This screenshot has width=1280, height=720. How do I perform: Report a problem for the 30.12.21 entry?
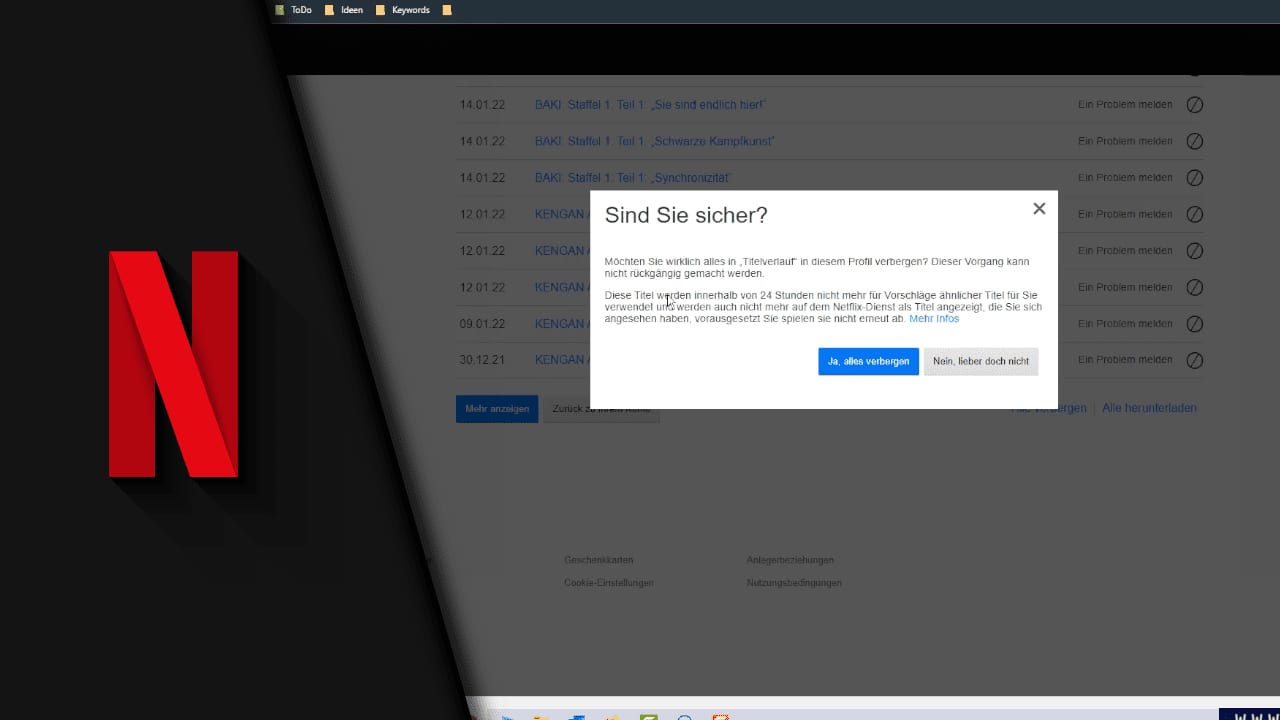point(1125,360)
